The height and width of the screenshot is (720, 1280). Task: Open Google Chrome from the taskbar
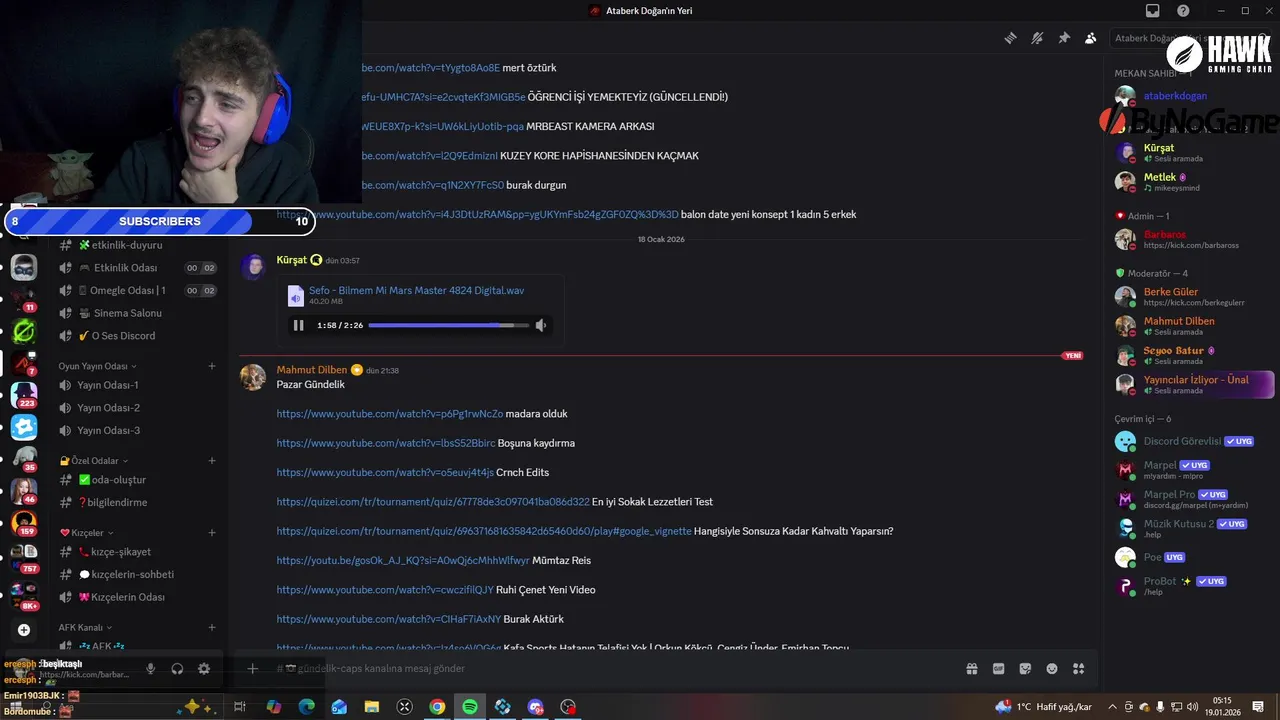437,707
